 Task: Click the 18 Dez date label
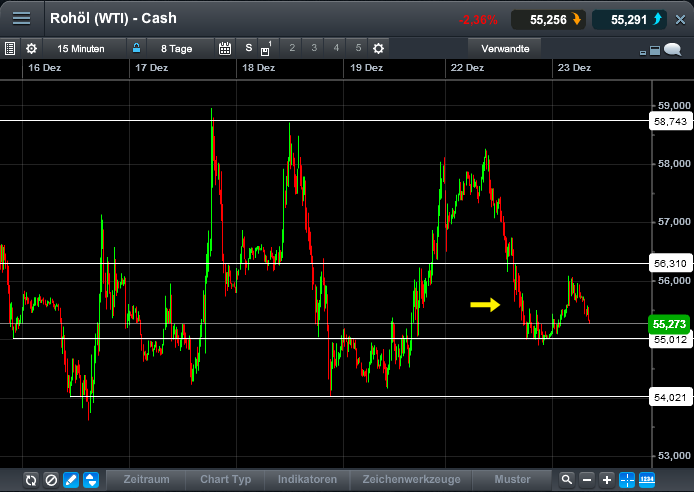pyautogui.click(x=259, y=68)
